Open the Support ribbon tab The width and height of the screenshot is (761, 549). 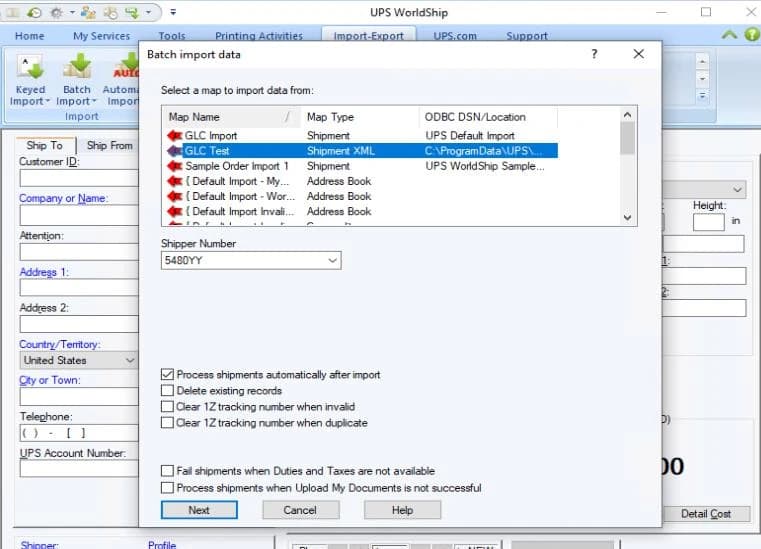[527, 36]
